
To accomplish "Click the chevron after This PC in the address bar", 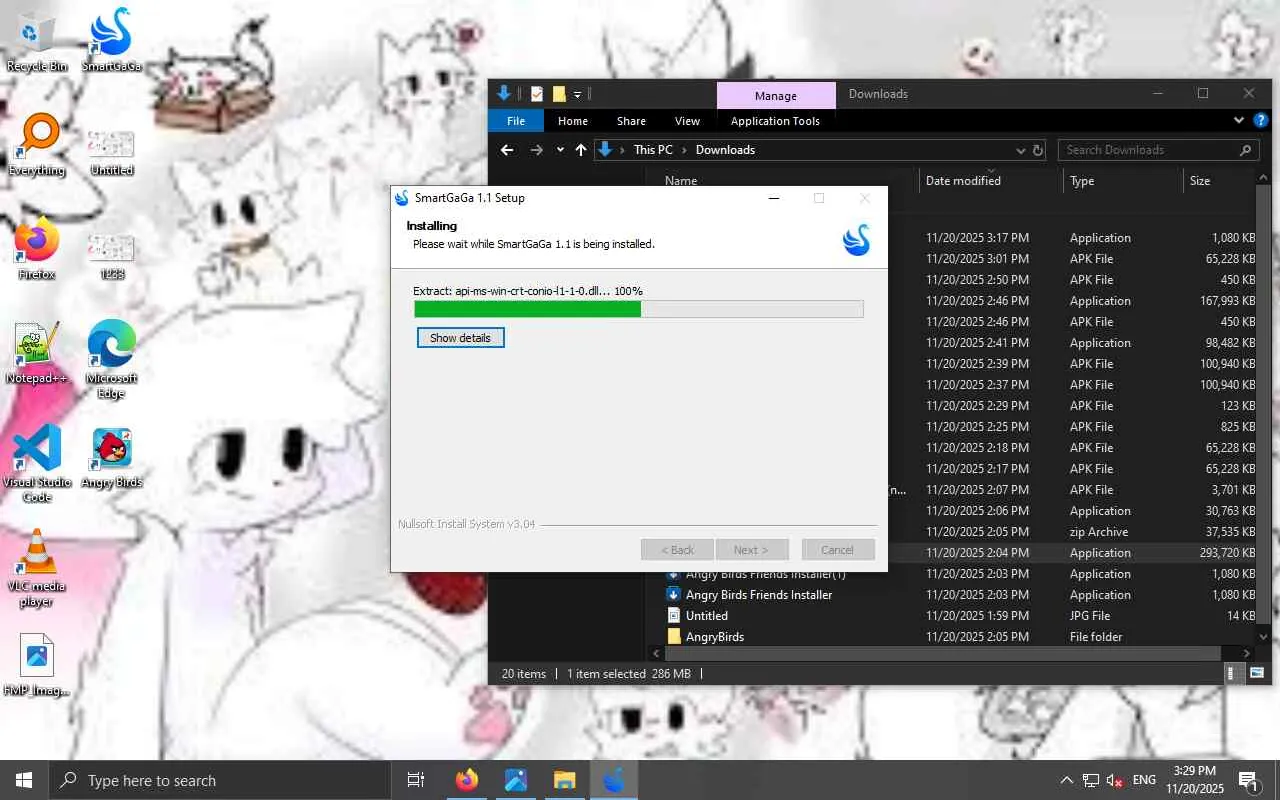I will coord(685,150).
